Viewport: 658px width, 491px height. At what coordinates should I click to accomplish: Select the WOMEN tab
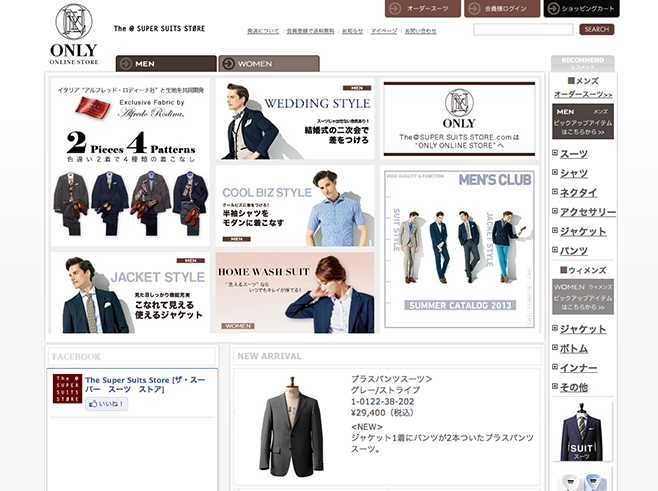pos(269,64)
